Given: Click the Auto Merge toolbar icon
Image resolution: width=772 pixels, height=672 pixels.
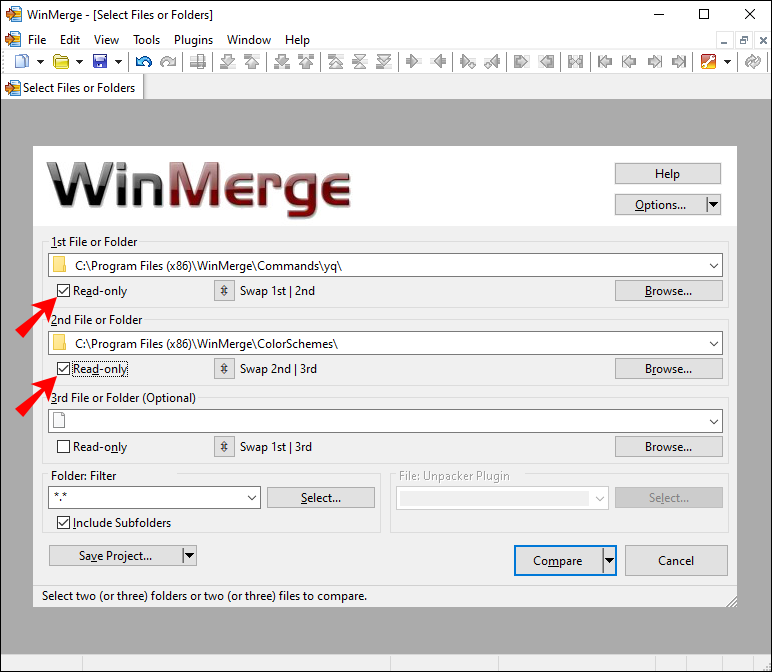Looking at the screenshot, I should 575,62.
